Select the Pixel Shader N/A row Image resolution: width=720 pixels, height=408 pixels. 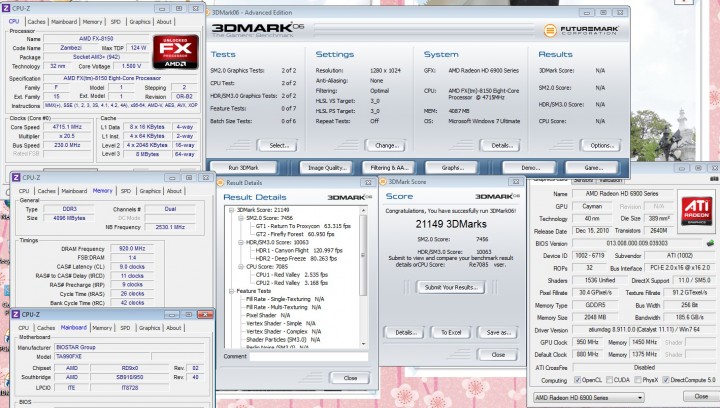[268, 315]
